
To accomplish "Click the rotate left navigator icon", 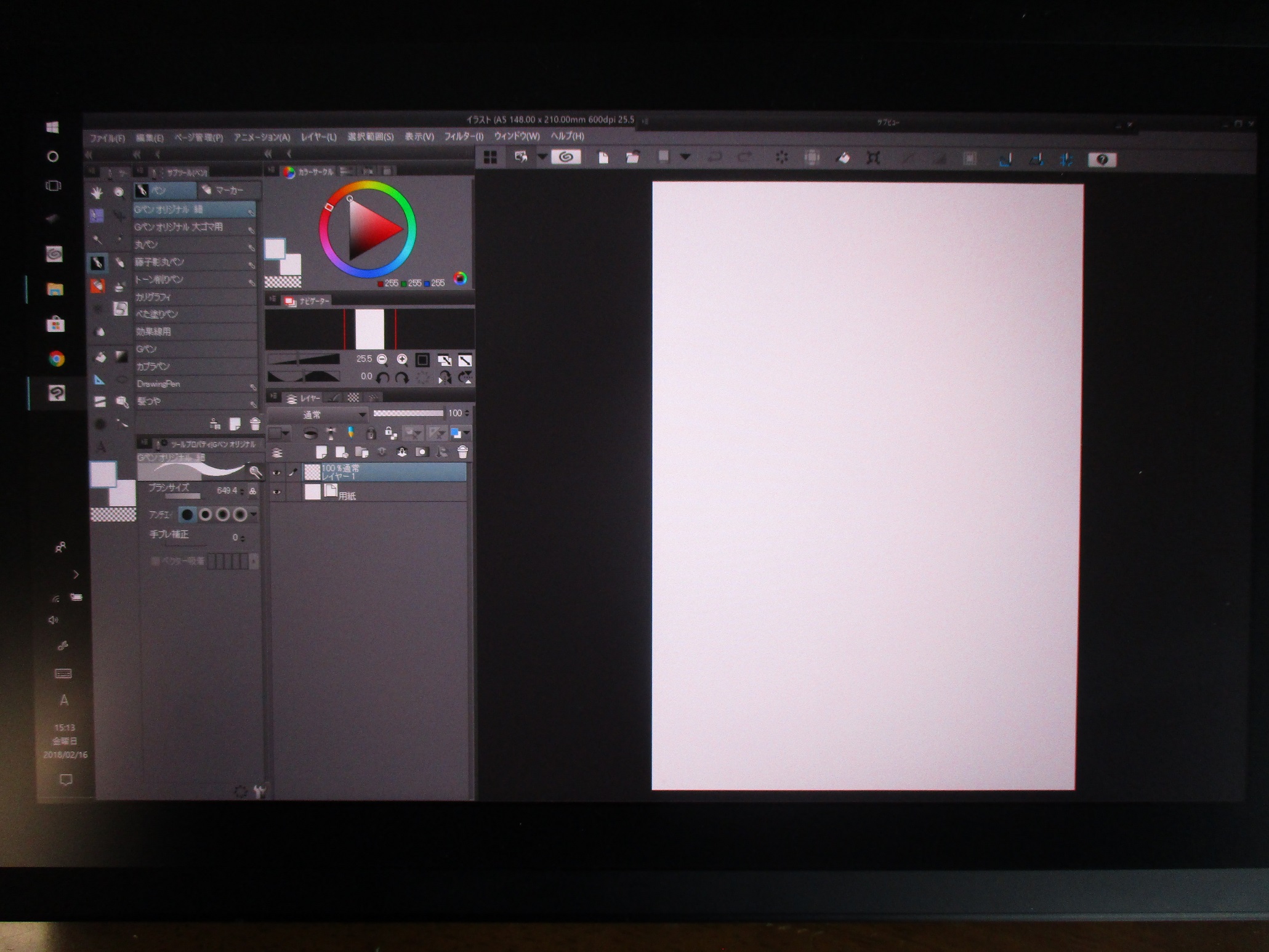I will click(382, 377).
